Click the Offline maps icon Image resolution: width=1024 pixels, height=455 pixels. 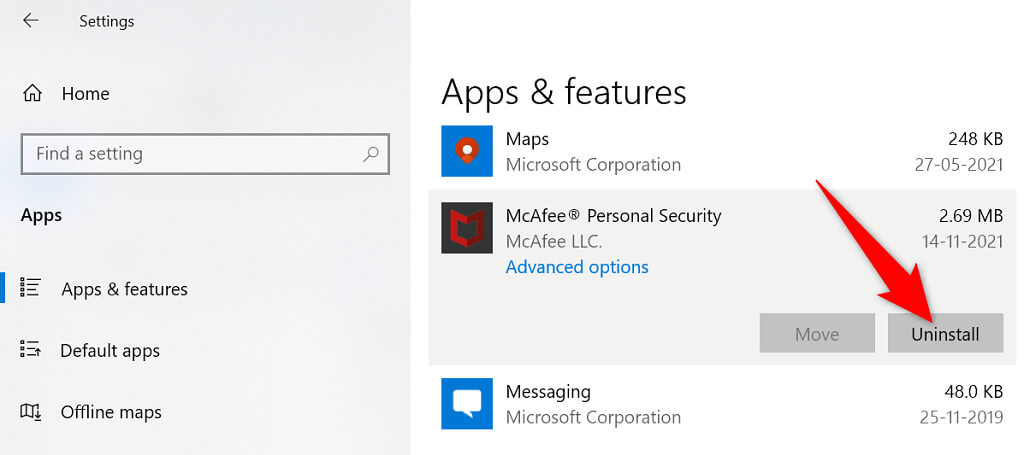click(31, 412)
